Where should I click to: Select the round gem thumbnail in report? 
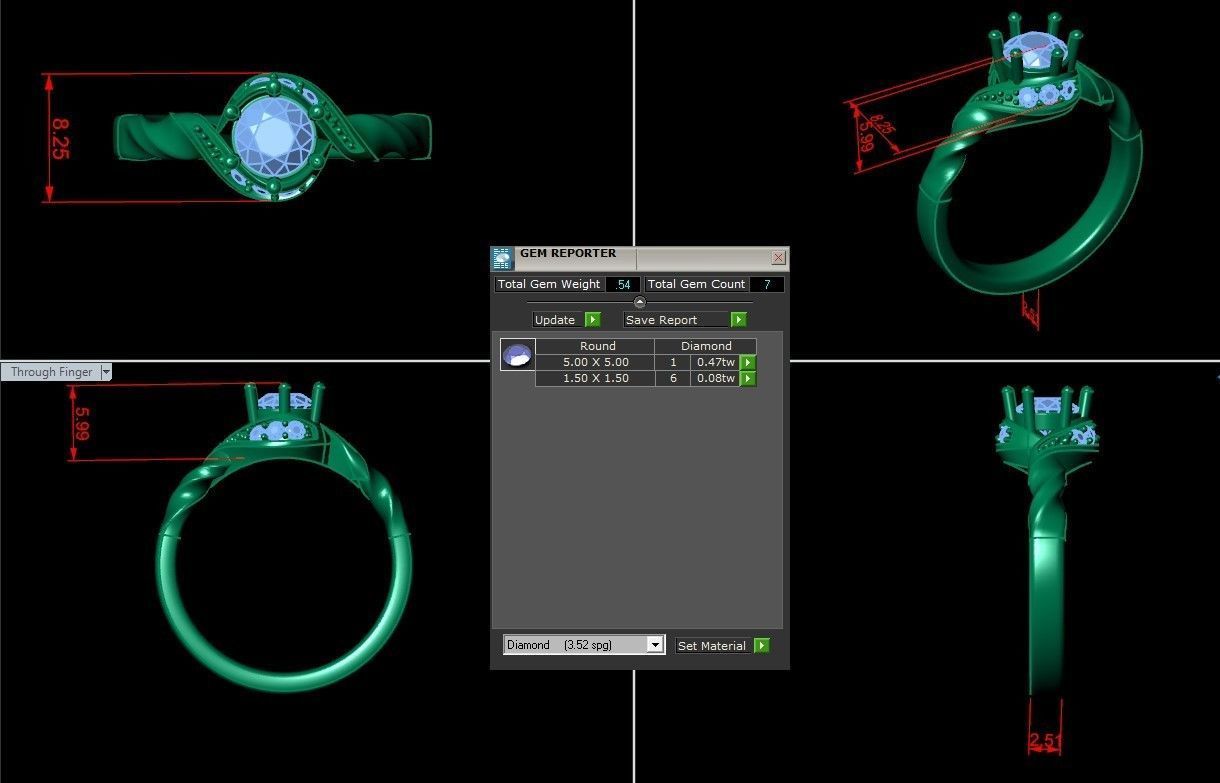(x=517, y=355)
